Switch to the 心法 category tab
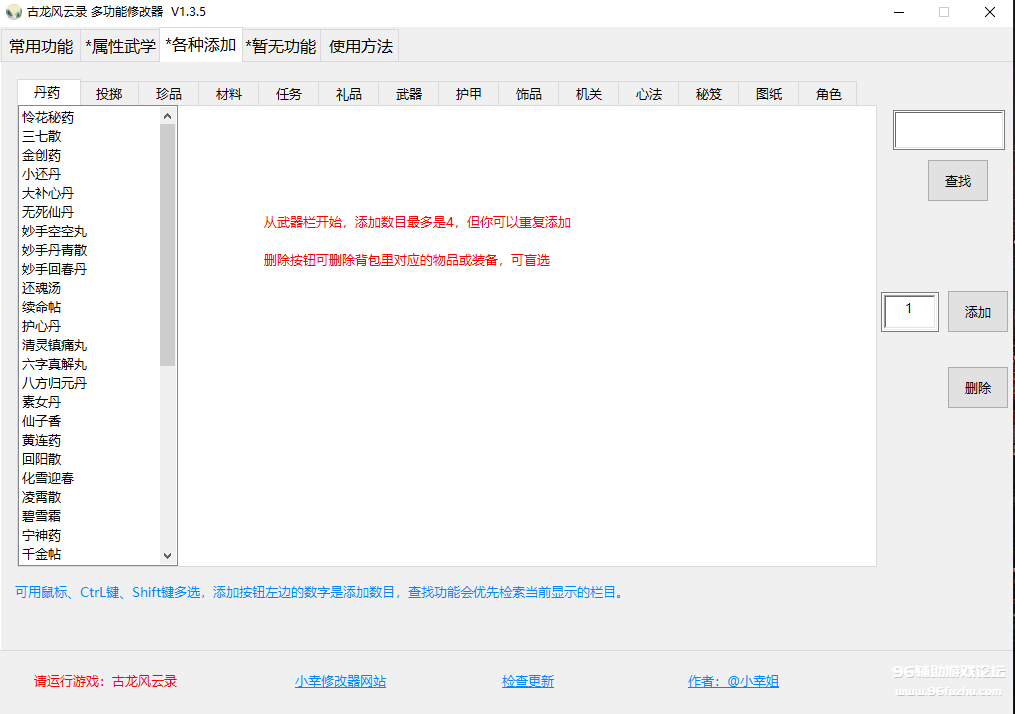Image resolution: width=1015 pixels, height=714 pixels. point(649,94)
